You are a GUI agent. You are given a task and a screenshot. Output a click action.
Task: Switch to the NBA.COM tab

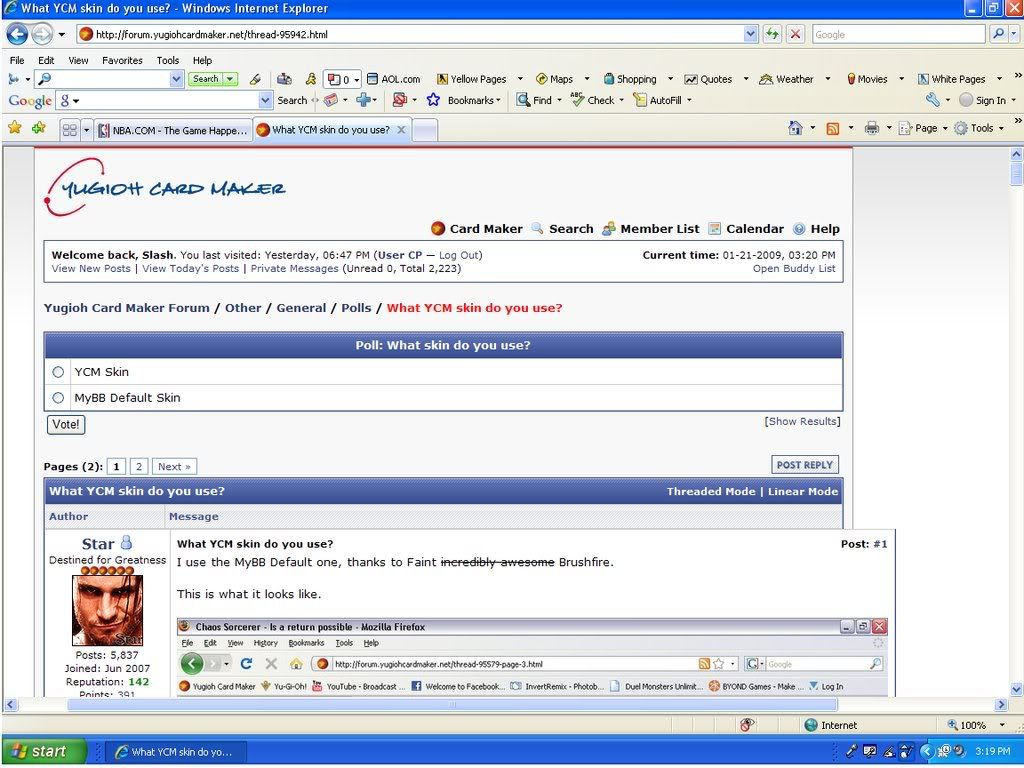tap(172, 130)
